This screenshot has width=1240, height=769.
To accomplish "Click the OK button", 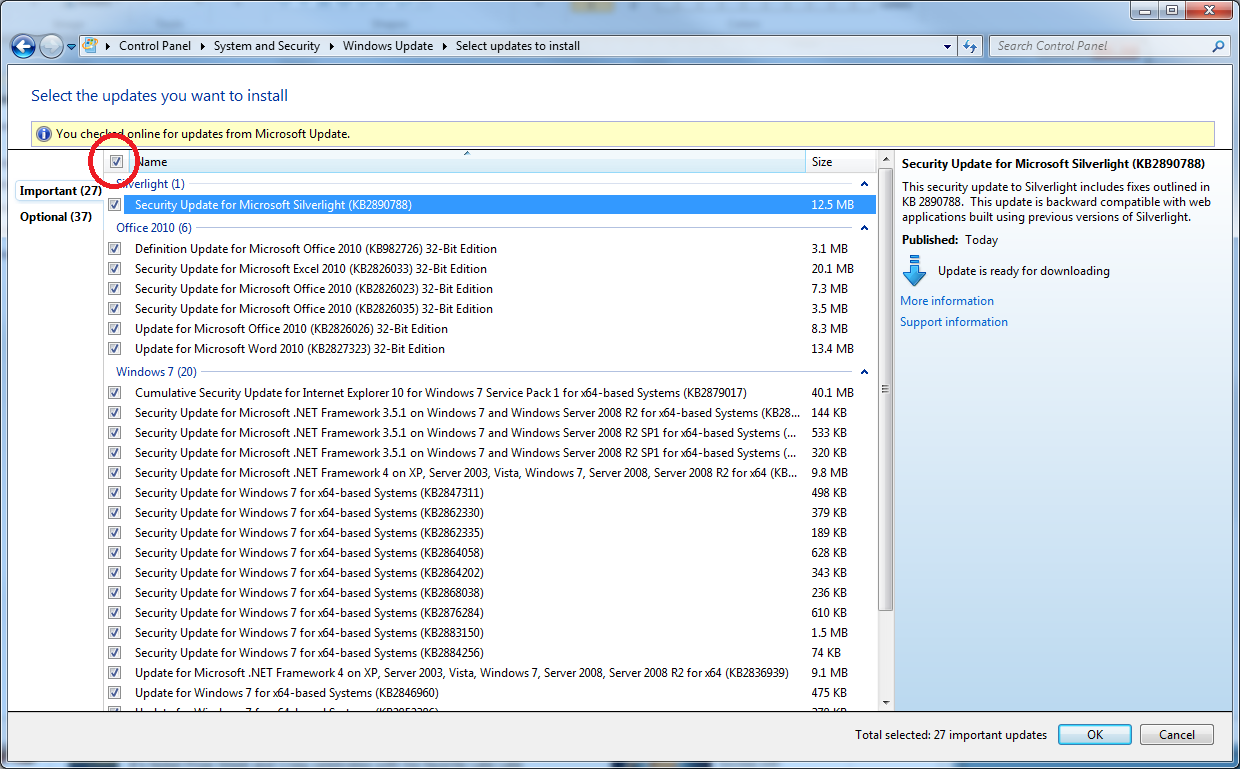I will 1095,734.
